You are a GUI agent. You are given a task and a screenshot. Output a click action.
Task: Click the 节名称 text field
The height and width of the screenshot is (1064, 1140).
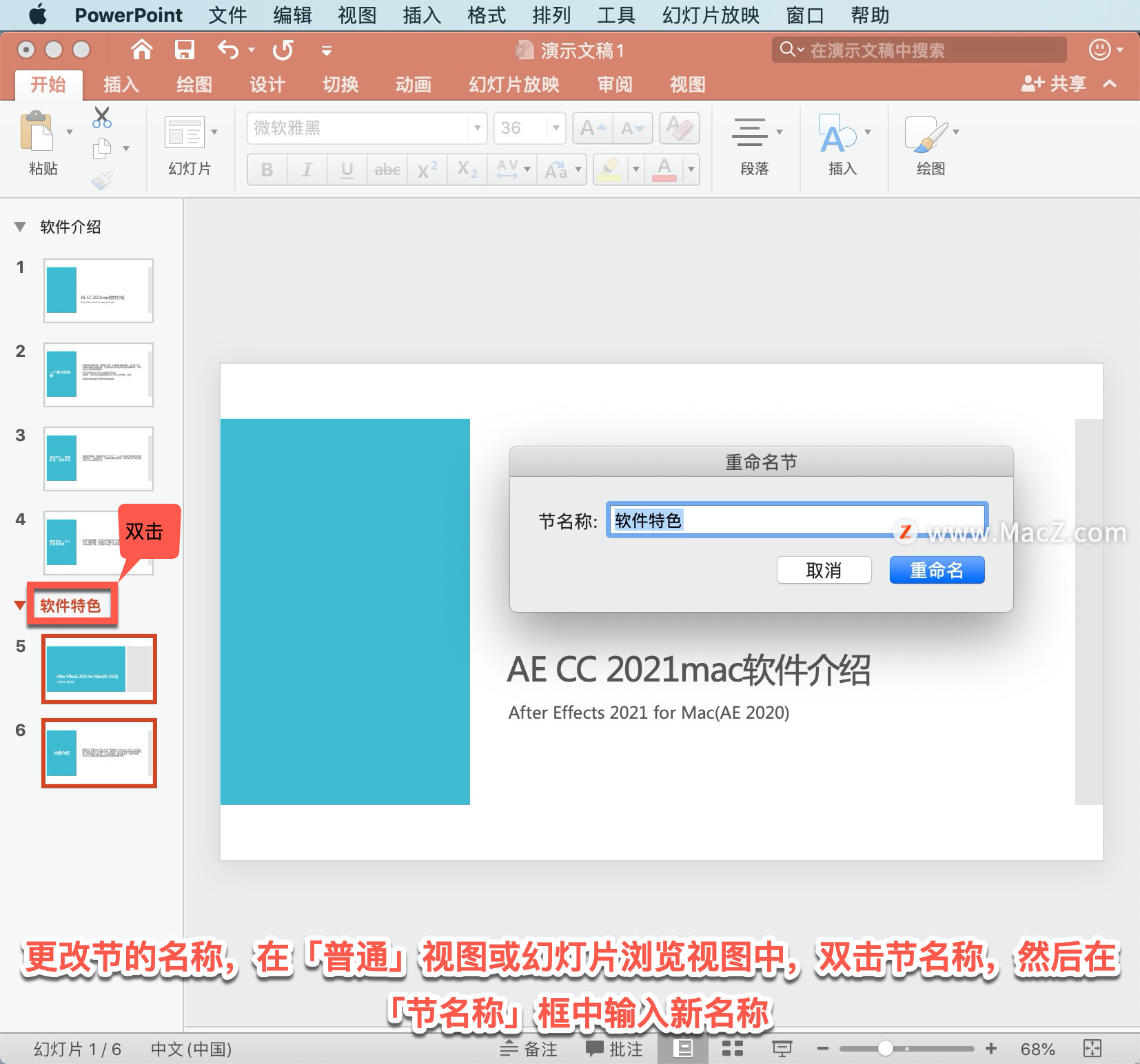coord(797,520)
